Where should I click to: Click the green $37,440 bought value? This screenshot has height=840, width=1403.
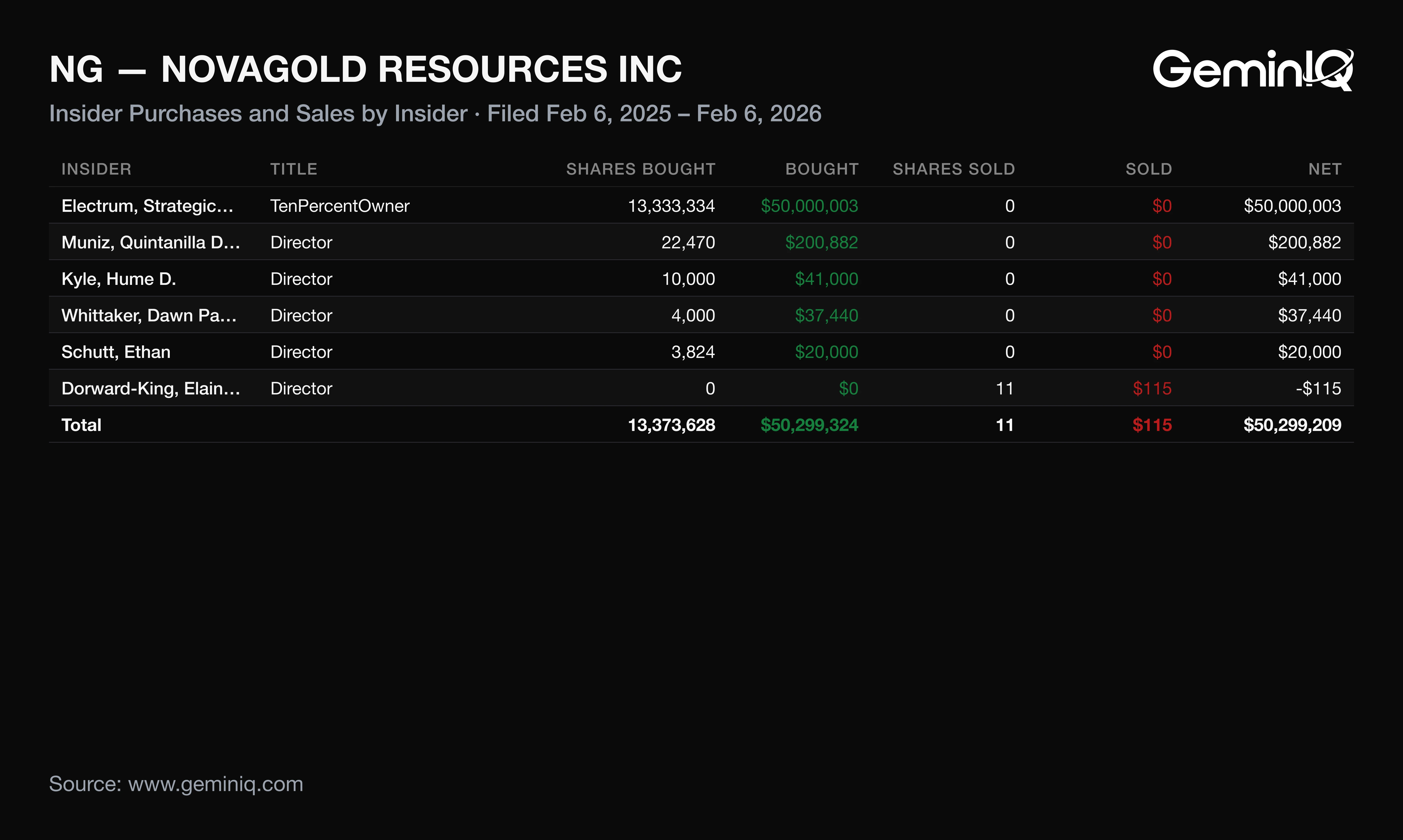[x=827, y=315]
